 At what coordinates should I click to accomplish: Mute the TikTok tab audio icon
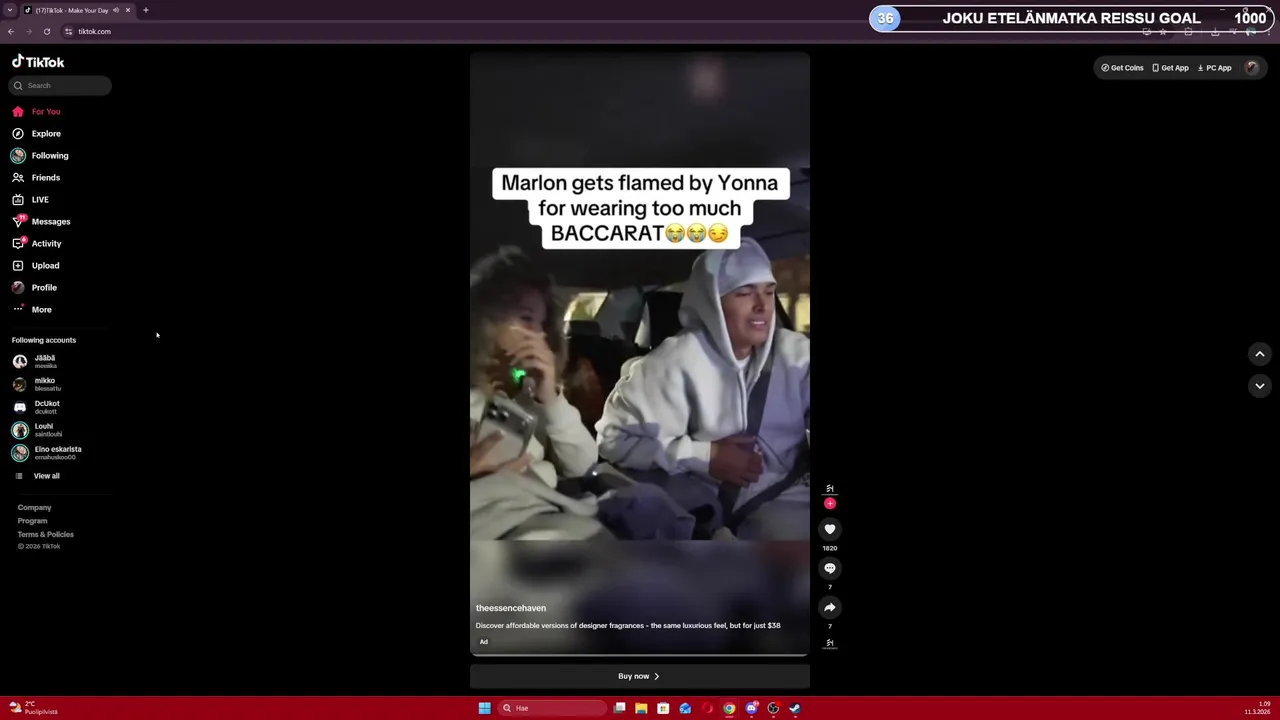pos(116,10)
